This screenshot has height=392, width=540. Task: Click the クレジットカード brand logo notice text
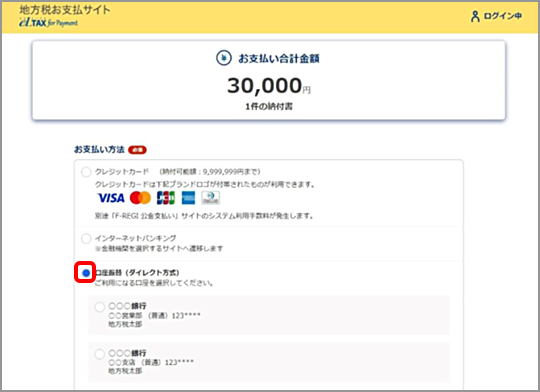tap(205, 184)
